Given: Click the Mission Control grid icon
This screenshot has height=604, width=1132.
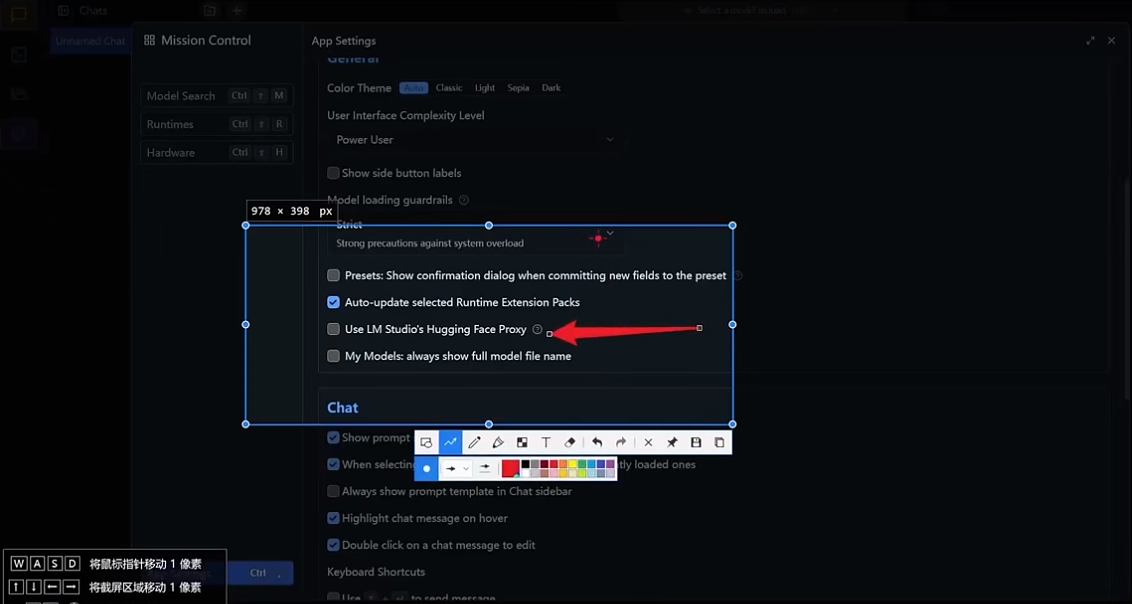Looking at the screenshot, I should click(149, 40).
